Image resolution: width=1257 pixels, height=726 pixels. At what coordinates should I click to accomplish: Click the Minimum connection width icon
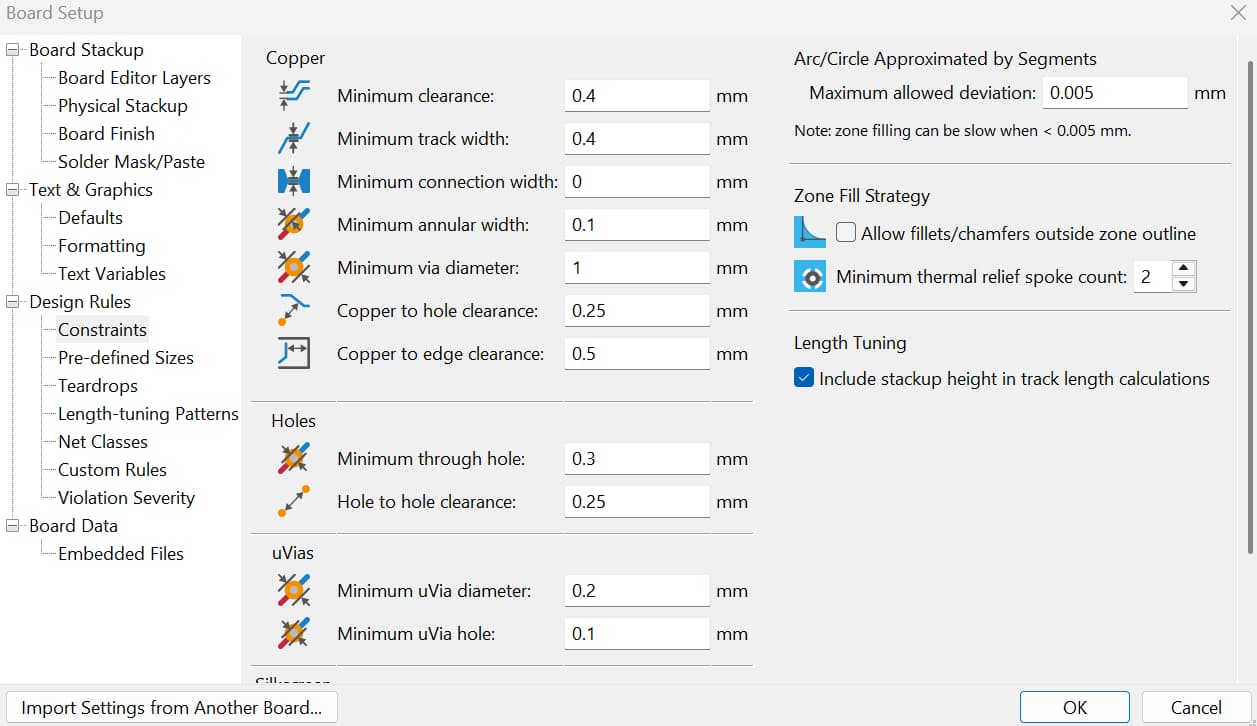pos(293,182)
